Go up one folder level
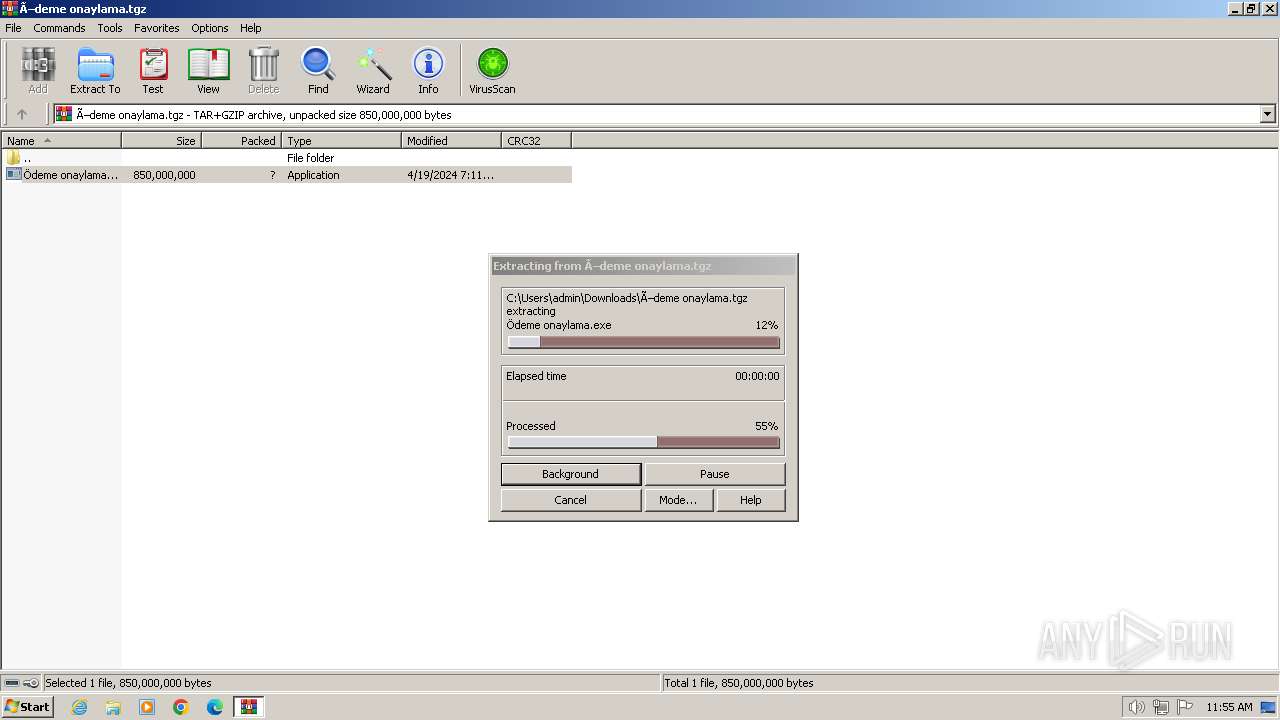The width and height of the screenshot is (1280, 720). coord(22,114)
